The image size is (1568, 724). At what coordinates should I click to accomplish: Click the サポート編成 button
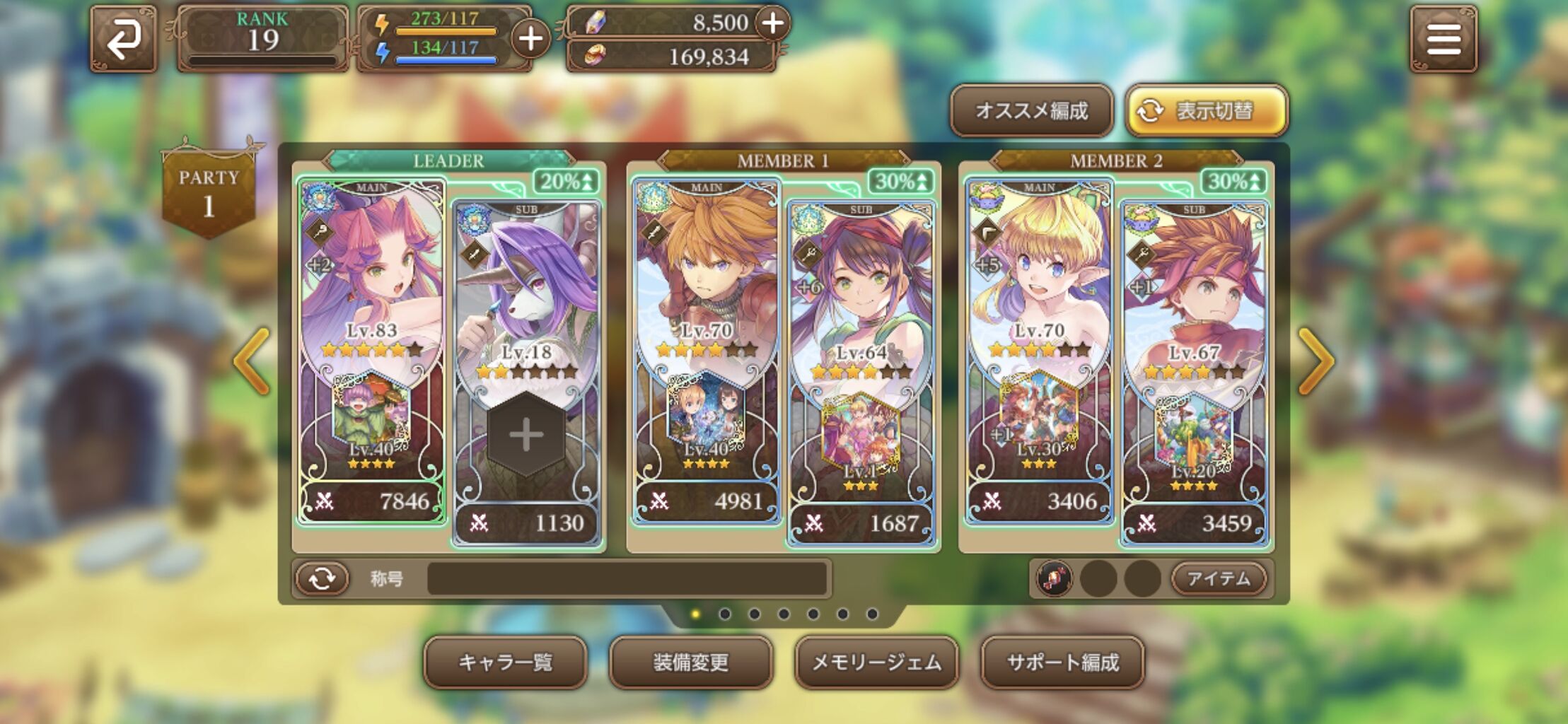[1062, 662]
